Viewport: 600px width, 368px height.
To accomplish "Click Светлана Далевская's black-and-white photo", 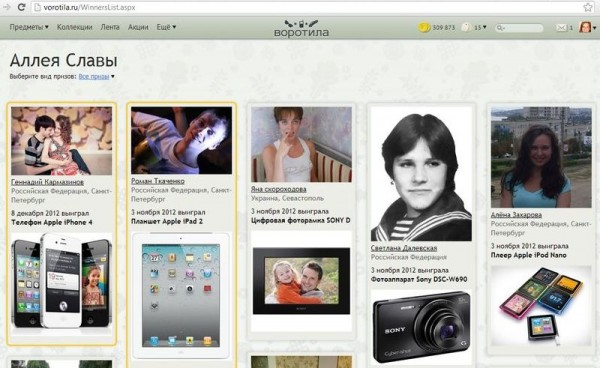I will pos(421,174).
